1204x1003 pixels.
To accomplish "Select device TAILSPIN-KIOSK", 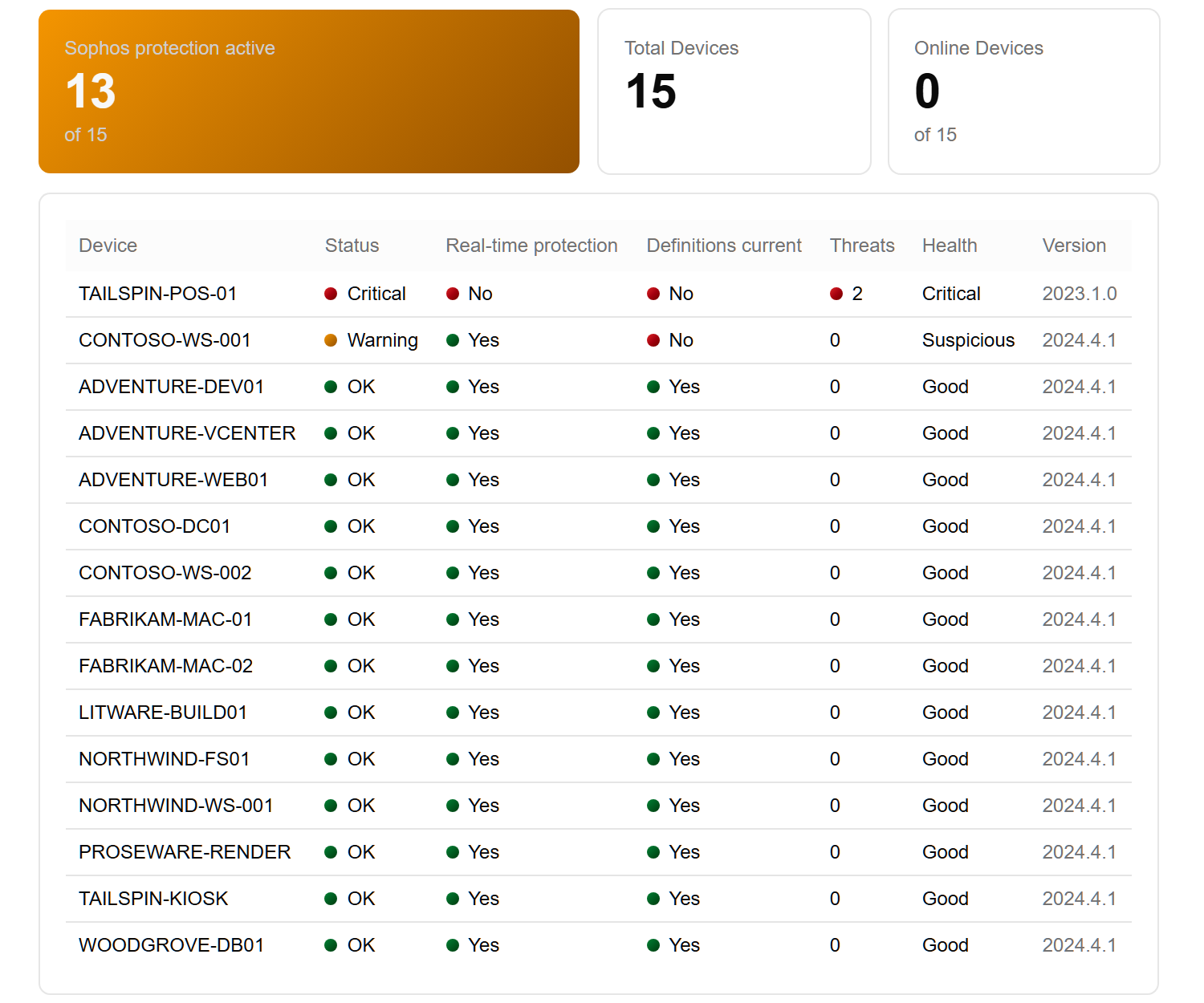I will click(153, 899).
